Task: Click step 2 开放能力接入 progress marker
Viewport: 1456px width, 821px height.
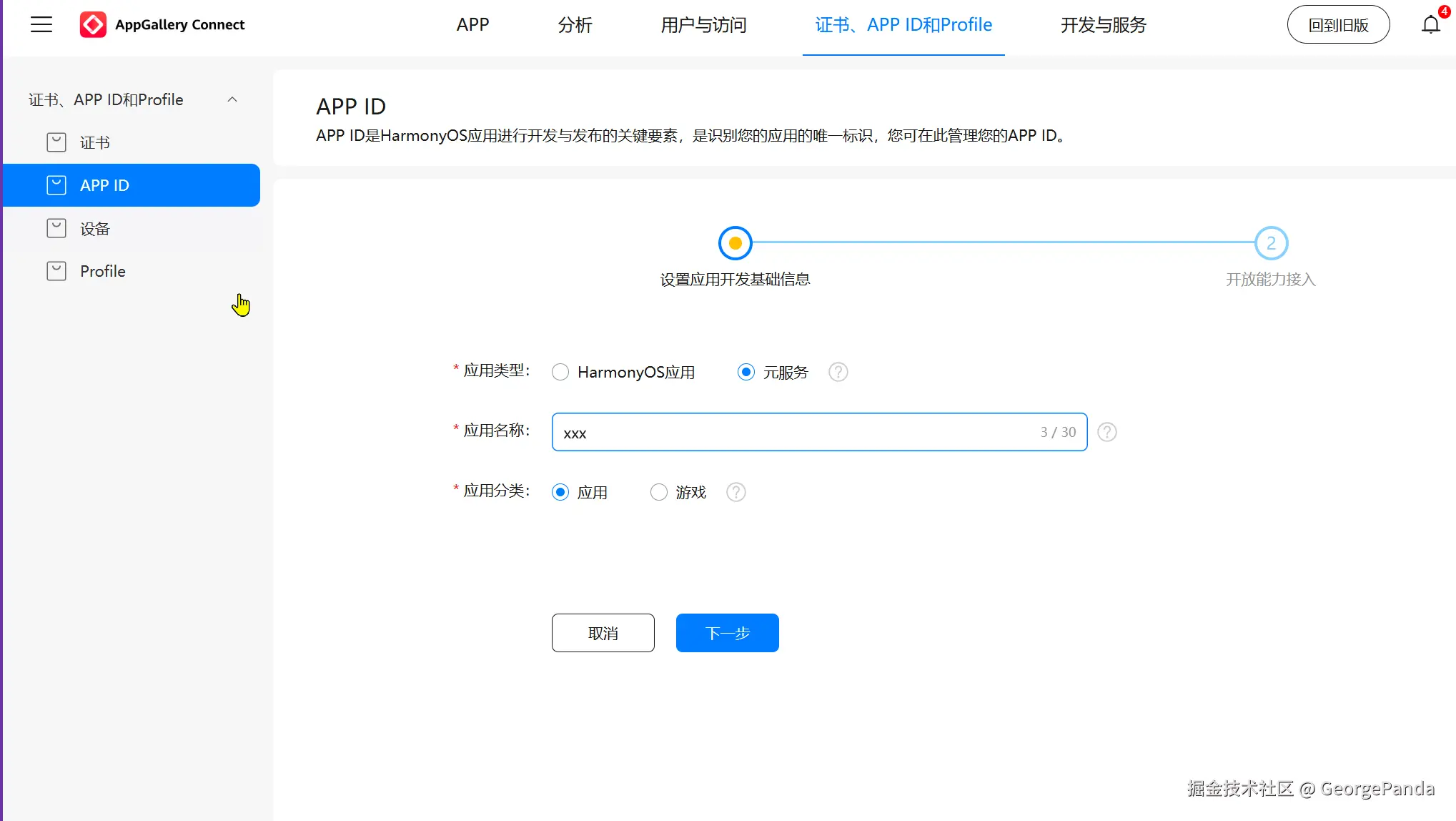Action: [1270, 242]
